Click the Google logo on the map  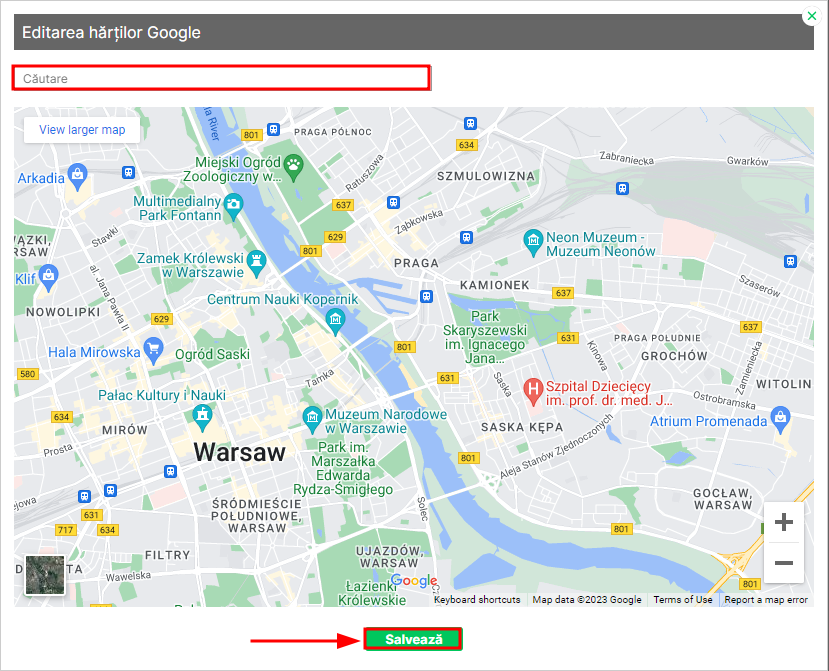coord(413,581)
